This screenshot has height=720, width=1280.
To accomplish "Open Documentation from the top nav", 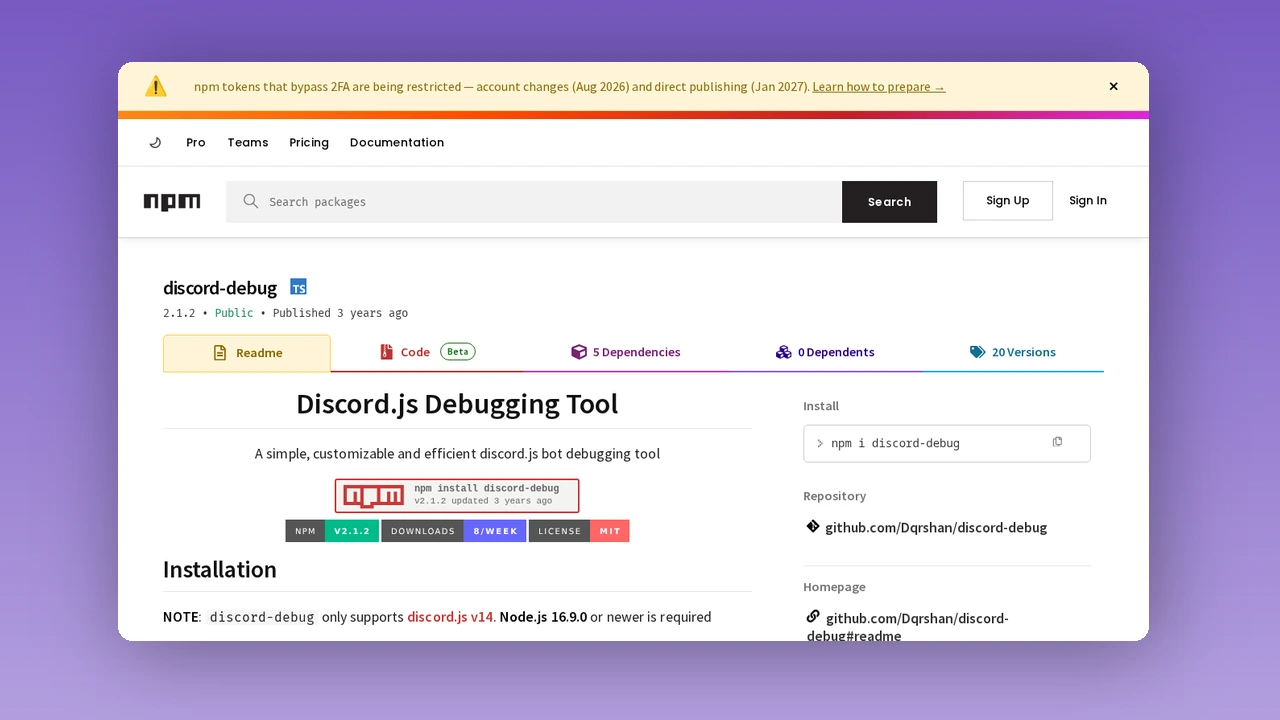I will click(397, 143).
